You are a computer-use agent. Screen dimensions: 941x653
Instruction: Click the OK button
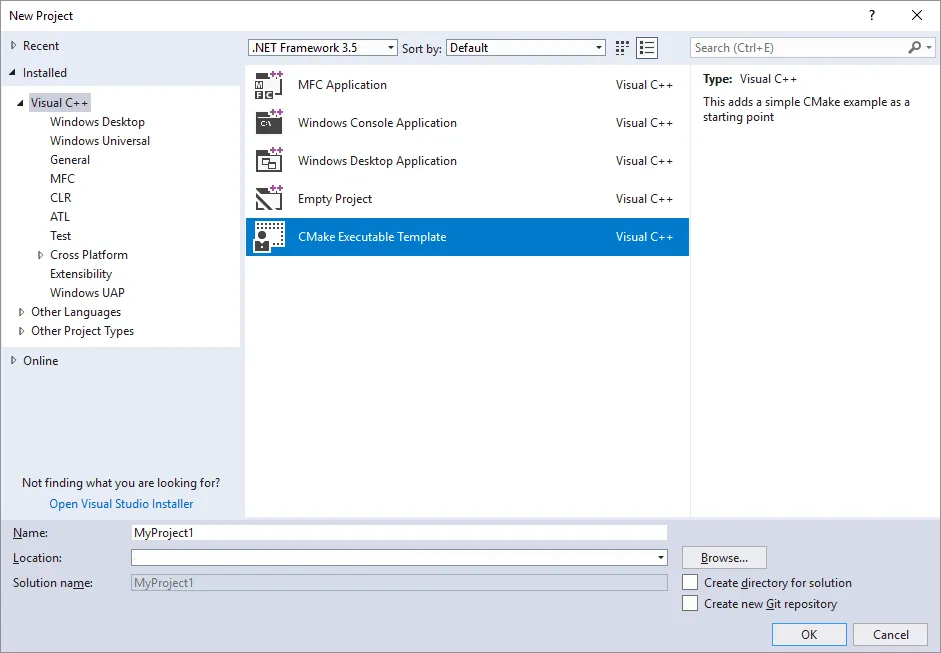[x=809, y=634]
